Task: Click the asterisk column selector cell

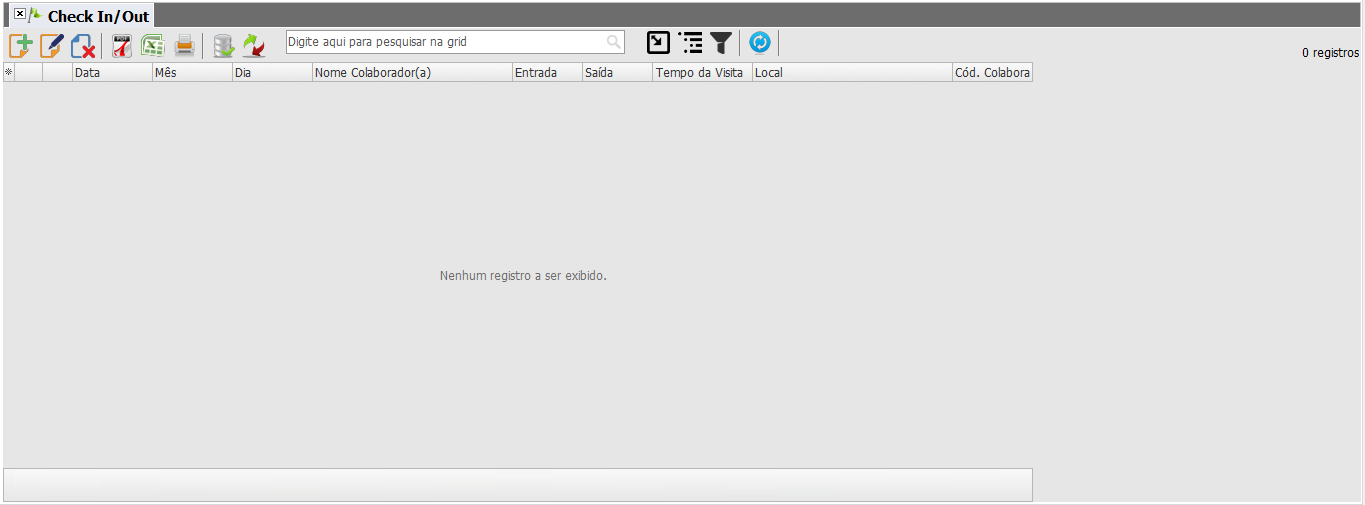Action: [x=9, y=73]
